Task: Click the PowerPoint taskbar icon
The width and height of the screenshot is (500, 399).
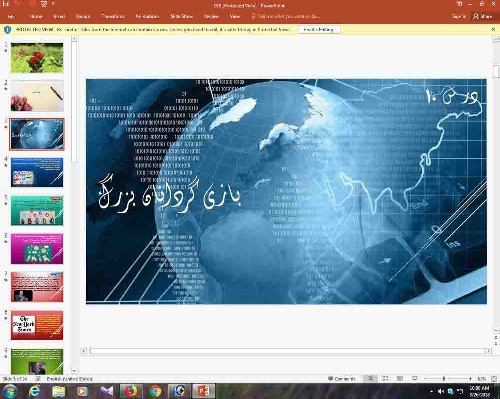Action: [203, 391]
